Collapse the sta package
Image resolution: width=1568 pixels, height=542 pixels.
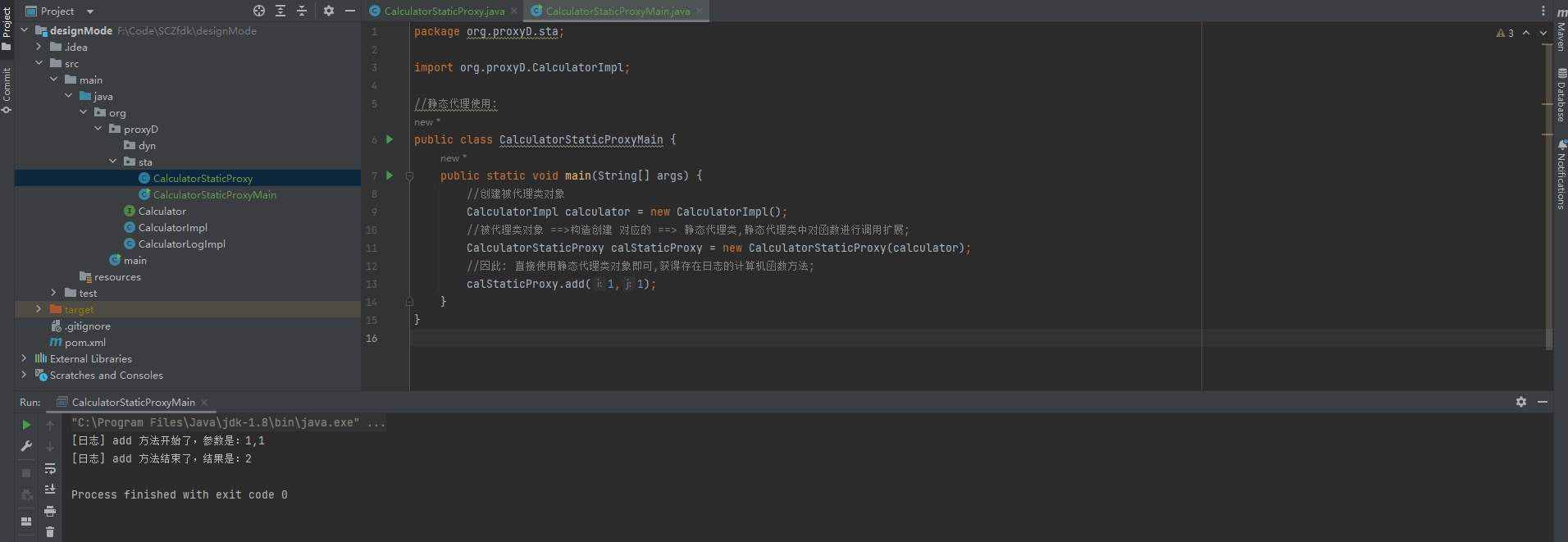pos(112,162)
